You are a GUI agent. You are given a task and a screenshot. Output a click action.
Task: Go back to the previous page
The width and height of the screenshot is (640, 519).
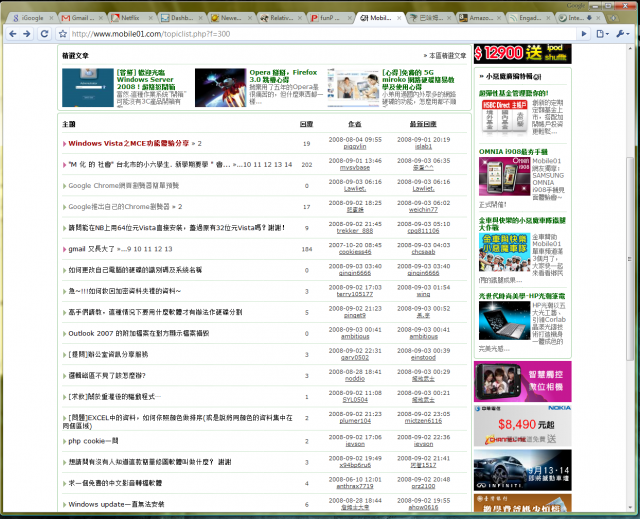tap(13, 34)
